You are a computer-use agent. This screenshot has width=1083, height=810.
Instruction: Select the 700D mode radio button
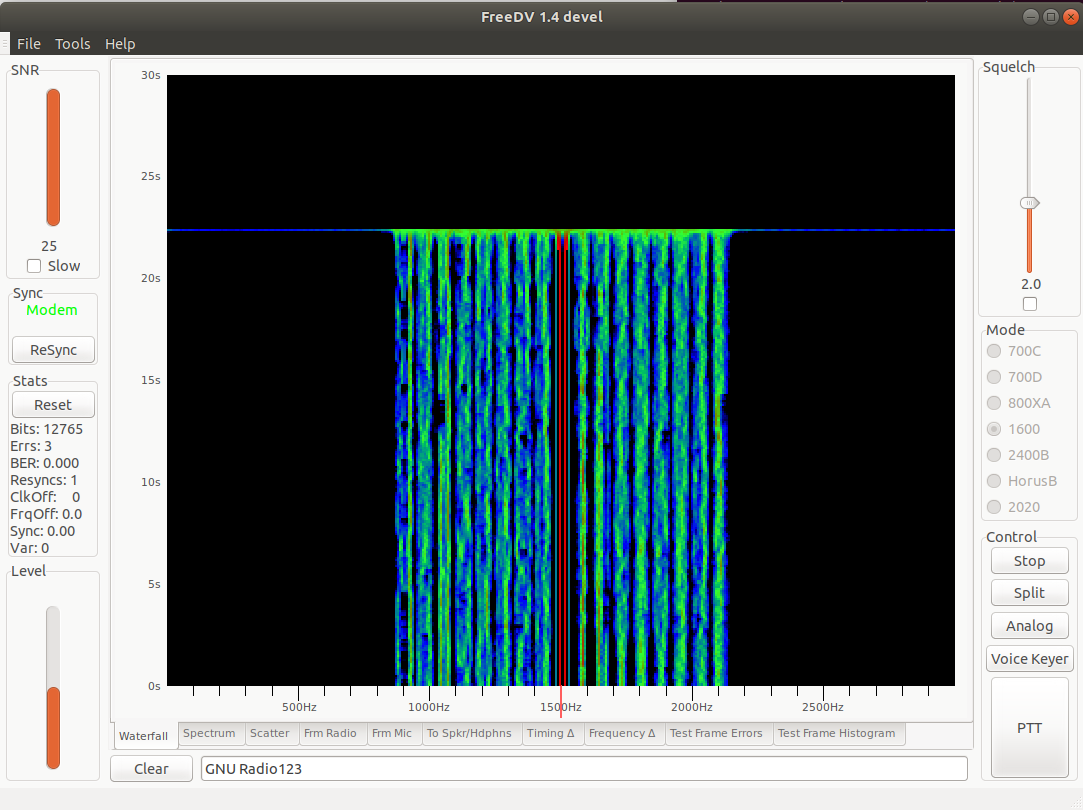994,377
